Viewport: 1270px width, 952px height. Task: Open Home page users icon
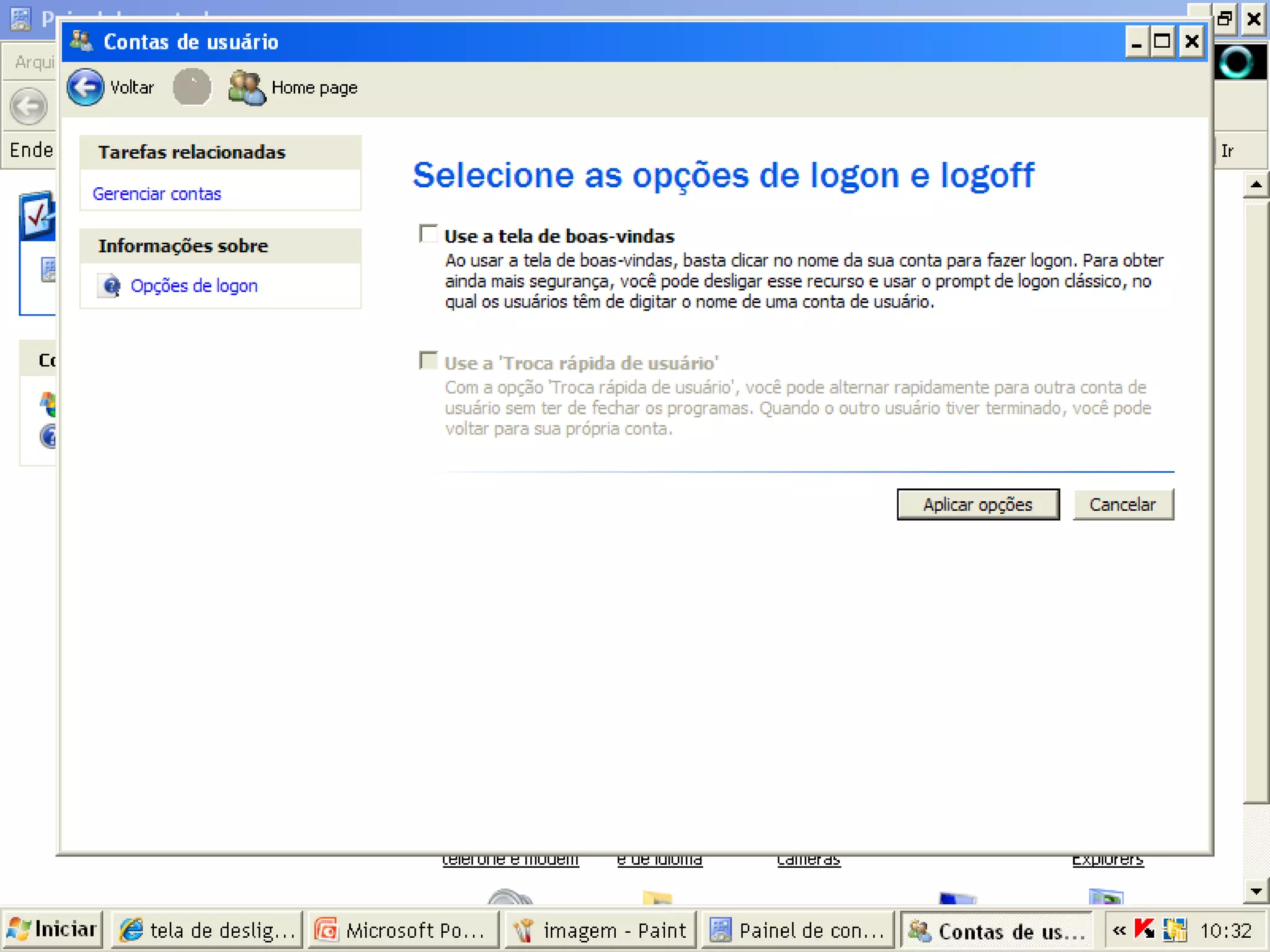point(247,87)
